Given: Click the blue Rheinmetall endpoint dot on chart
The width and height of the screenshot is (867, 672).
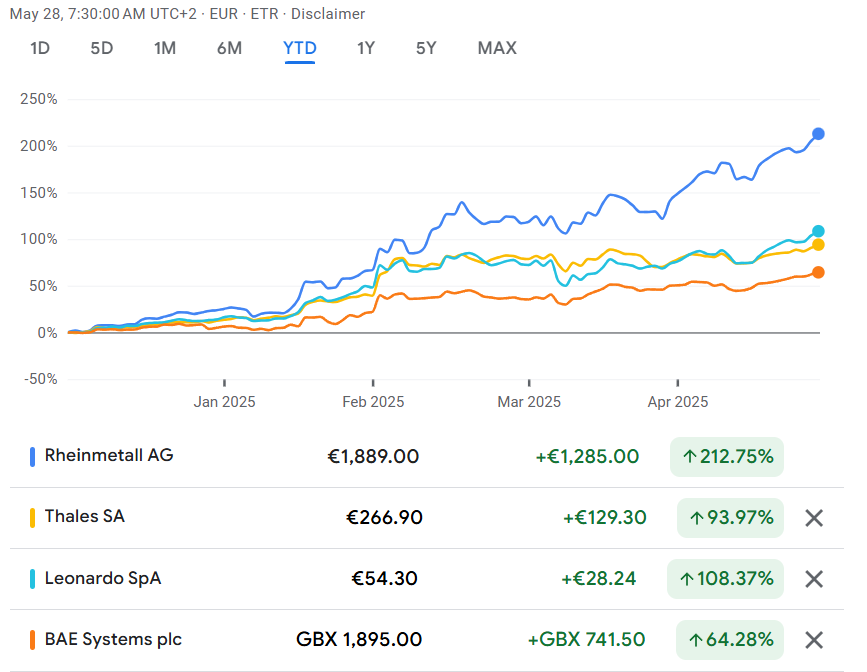Looking at the screenshot, I should coord(818,134).
